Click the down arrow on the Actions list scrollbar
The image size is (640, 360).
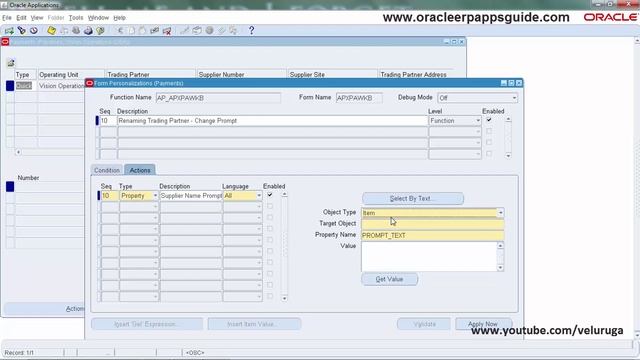point(284,298)
